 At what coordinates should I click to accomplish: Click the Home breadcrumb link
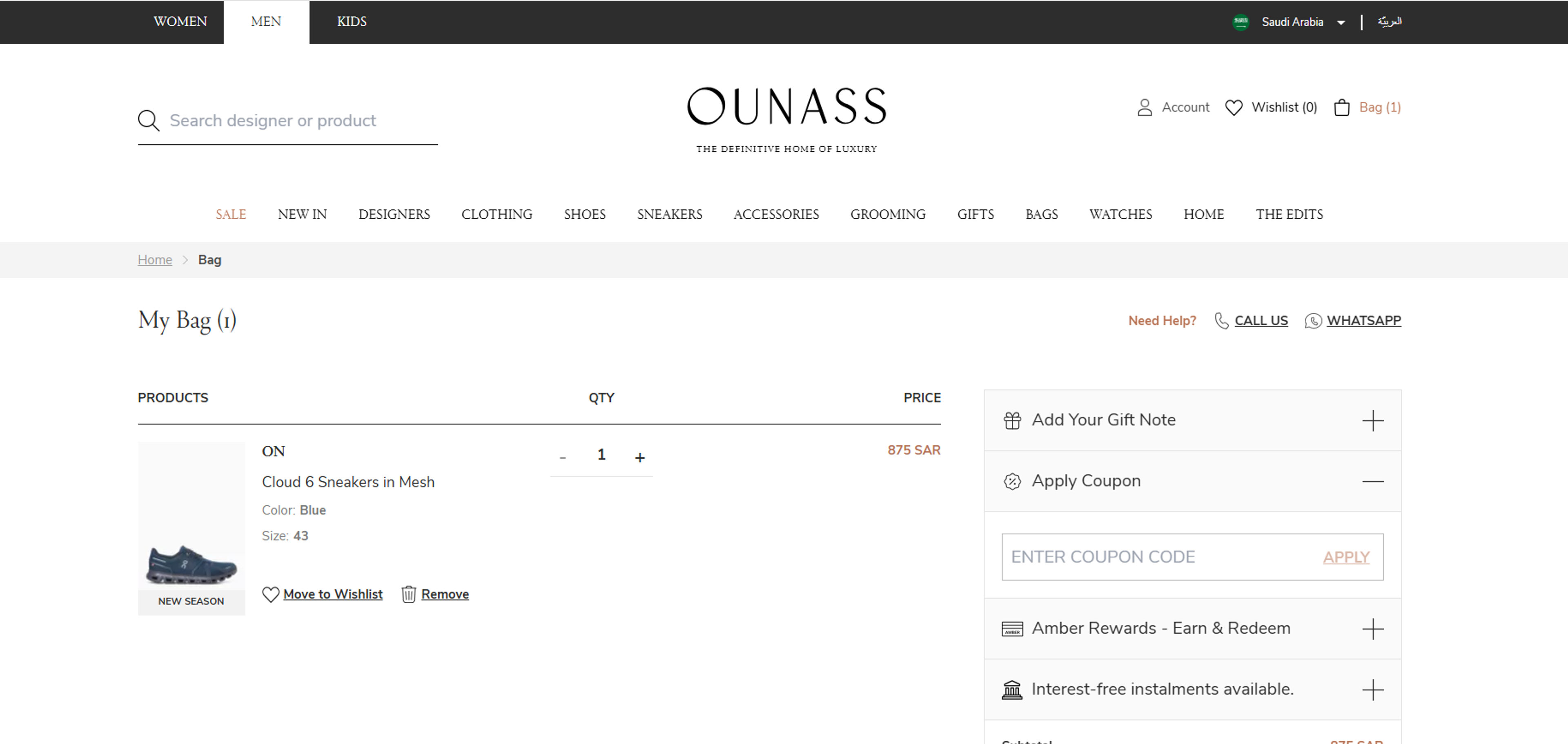point(155,260)
